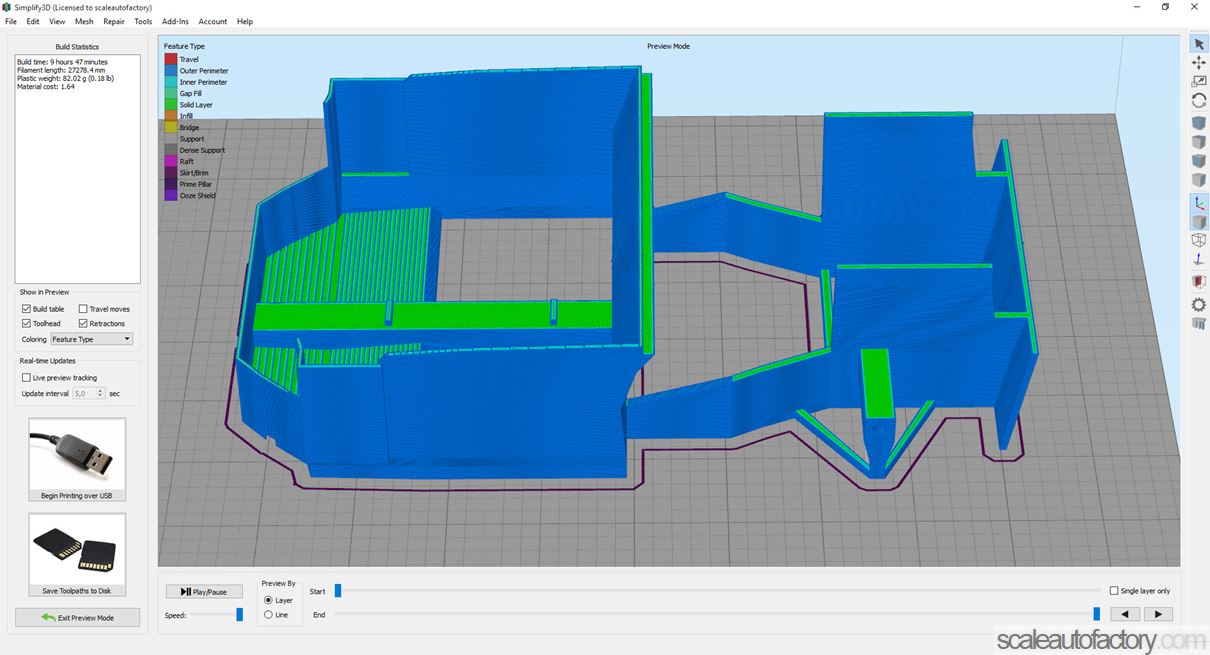Activate the translate/move model tool

(x=1198, y=62)
